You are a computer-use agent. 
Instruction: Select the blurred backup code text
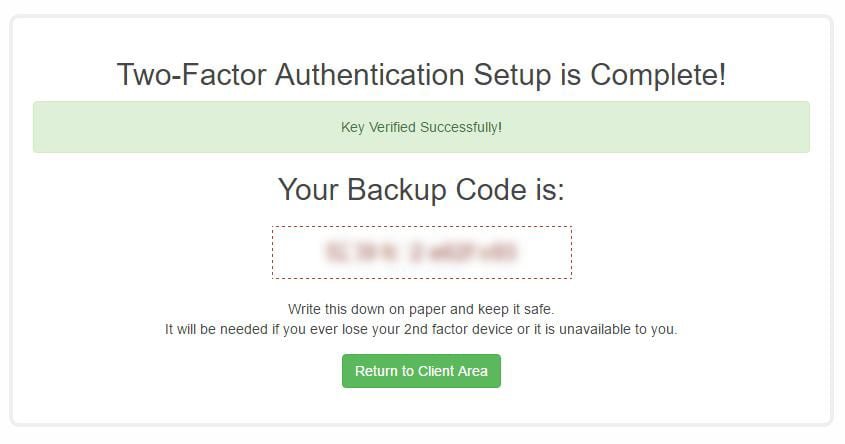421,252
